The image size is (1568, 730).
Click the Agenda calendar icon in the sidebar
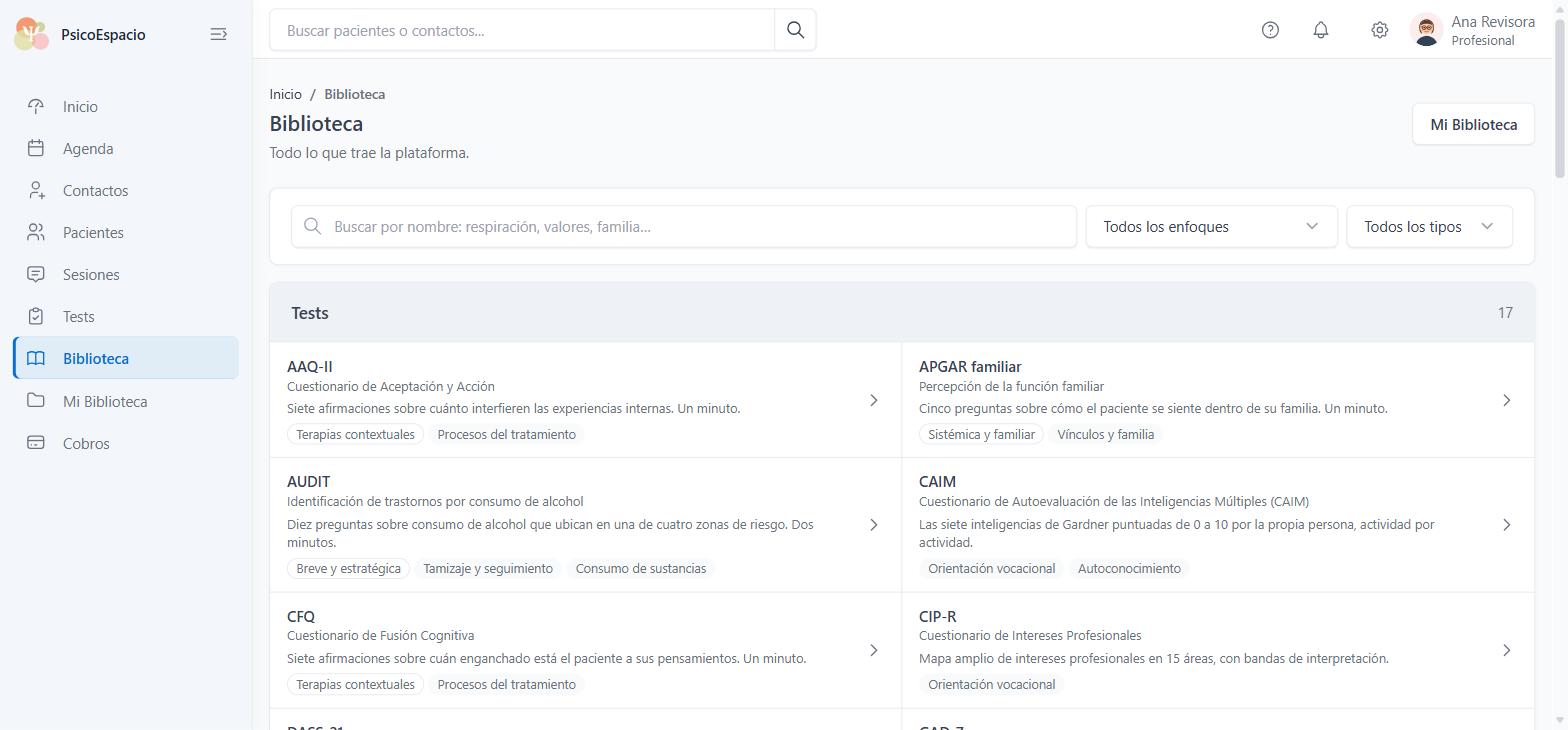point(36,148)
